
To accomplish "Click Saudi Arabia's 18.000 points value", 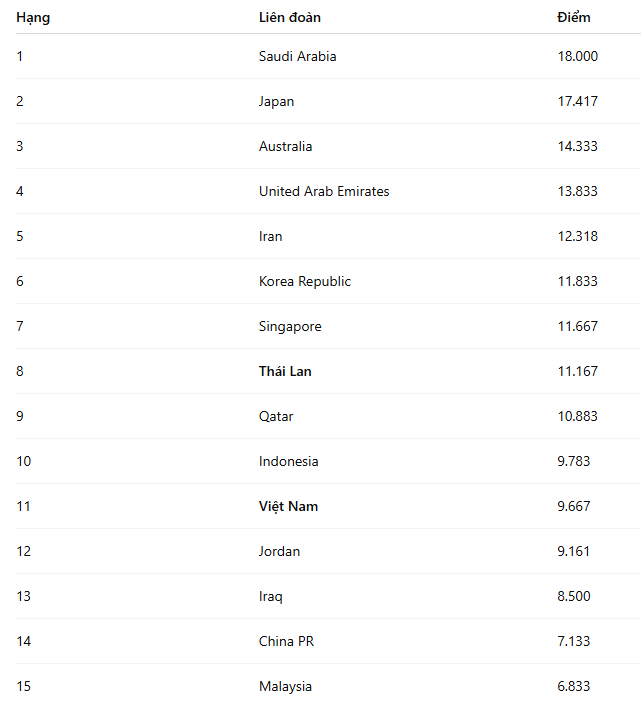I will [578, 56].
